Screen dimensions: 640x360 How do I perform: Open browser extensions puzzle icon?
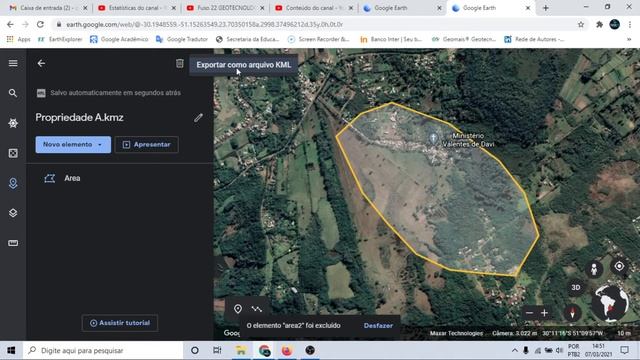click(599, 24)
